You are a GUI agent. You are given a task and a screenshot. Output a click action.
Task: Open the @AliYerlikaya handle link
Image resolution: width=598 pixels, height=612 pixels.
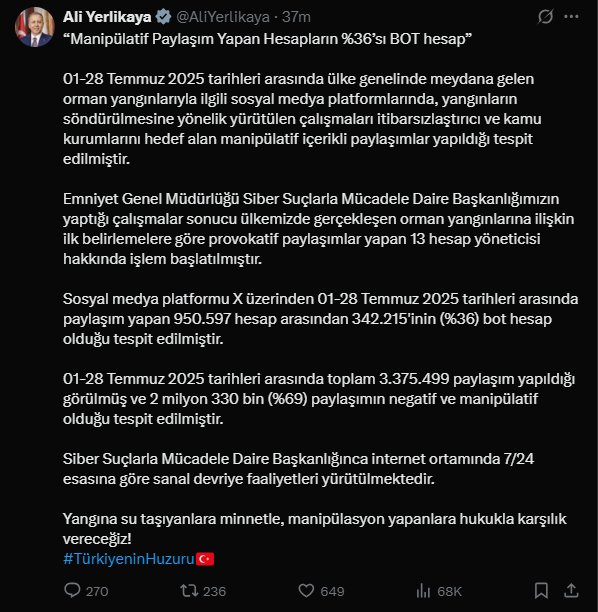(223, 17)
